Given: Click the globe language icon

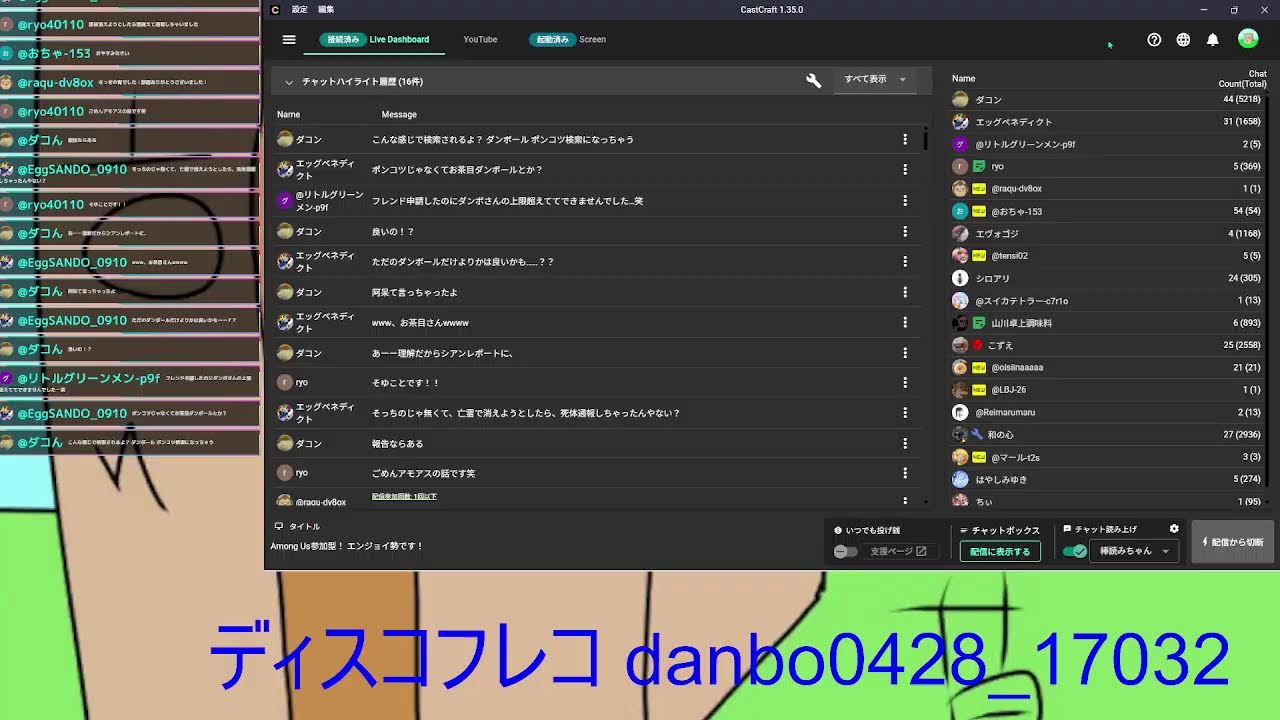Looking at the screenshot, I should 1183,40.
